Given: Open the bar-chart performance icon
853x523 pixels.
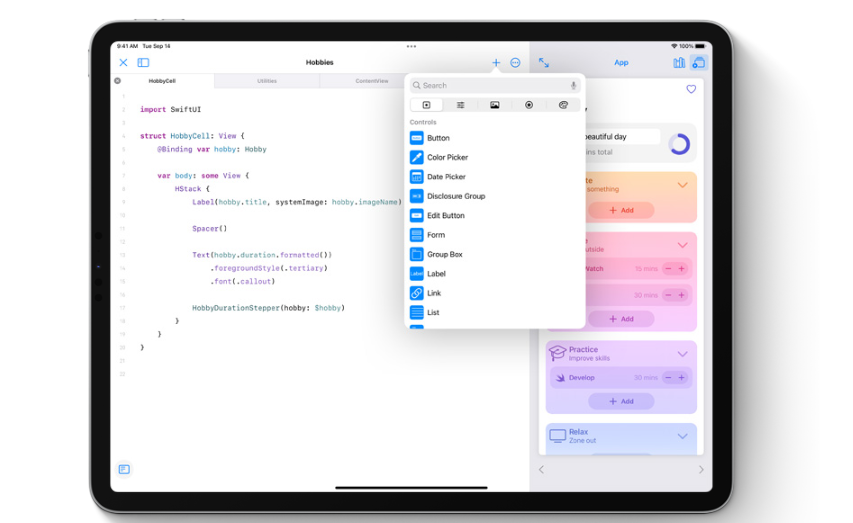Looking at the screenshot, I should tap(679, 63).
